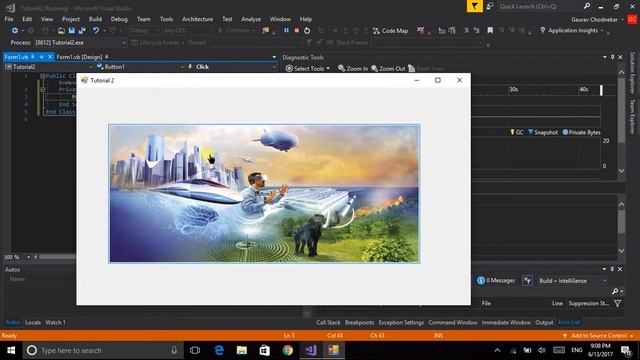
Task: Click the Error List filter funnel icon
Action: point(618,303)
